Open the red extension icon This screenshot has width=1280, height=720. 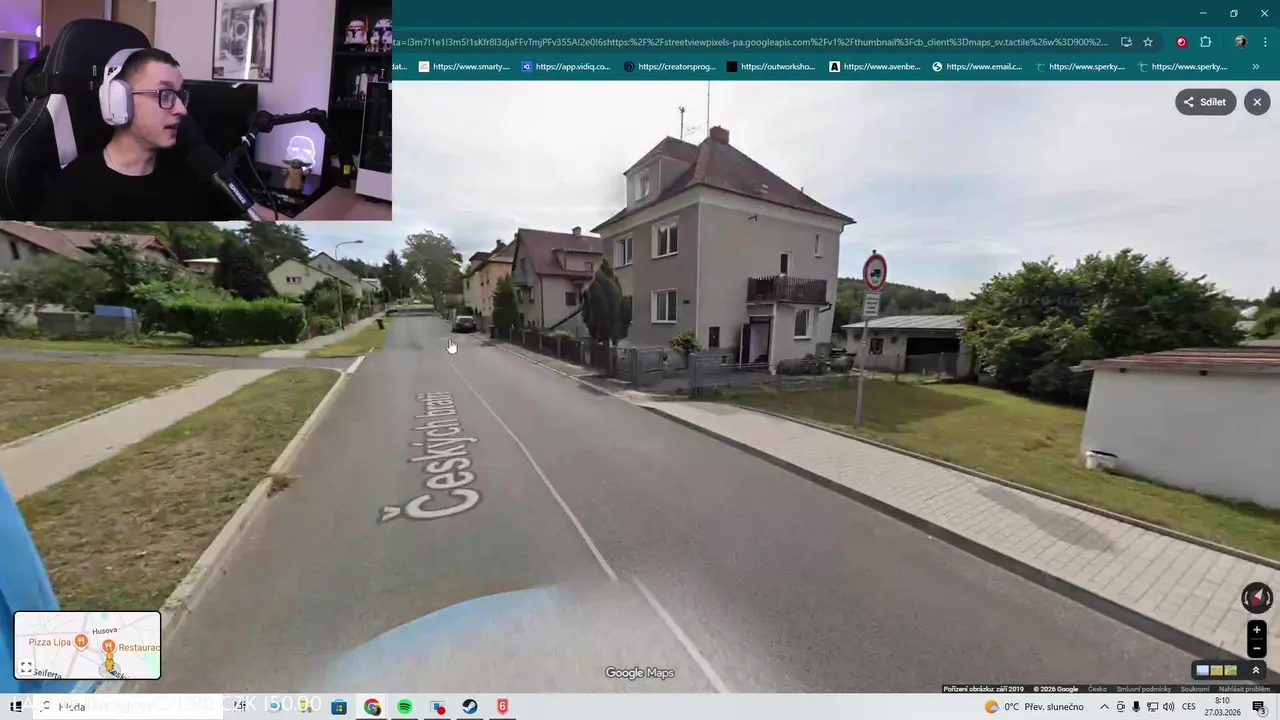1181,42
